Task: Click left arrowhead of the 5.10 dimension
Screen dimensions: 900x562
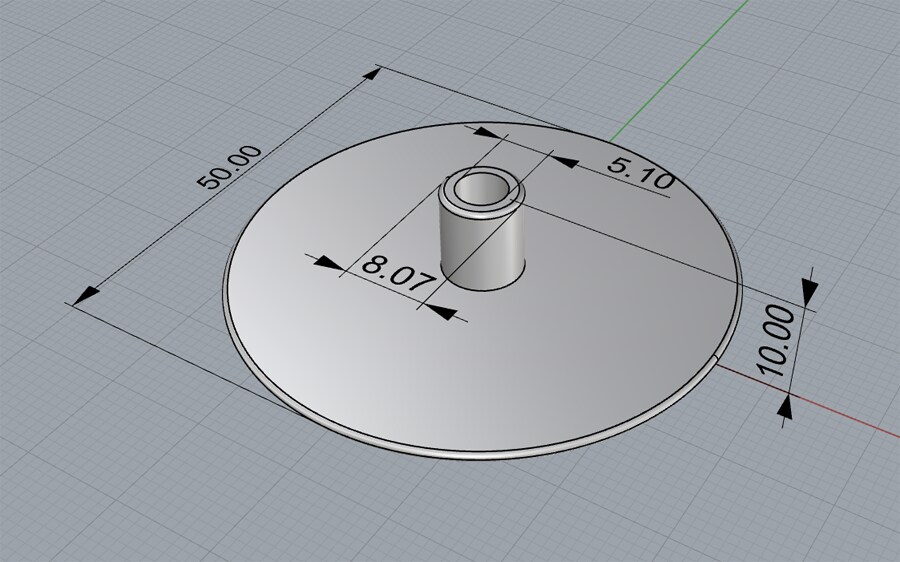Action: click(x=487, y=134)
